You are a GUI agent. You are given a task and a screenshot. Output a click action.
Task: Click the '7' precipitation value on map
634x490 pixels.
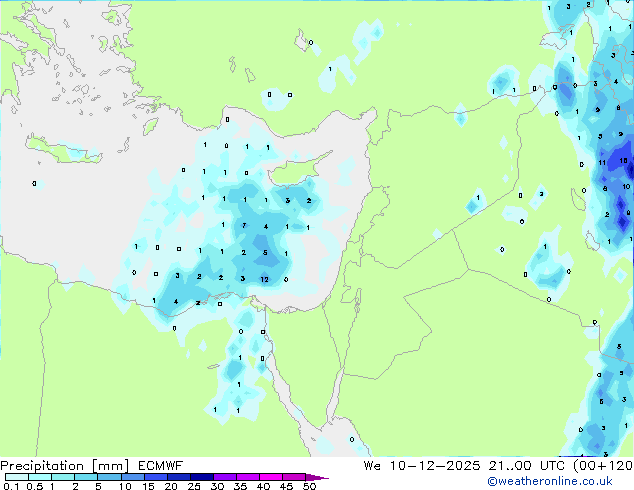click(244, 226)
